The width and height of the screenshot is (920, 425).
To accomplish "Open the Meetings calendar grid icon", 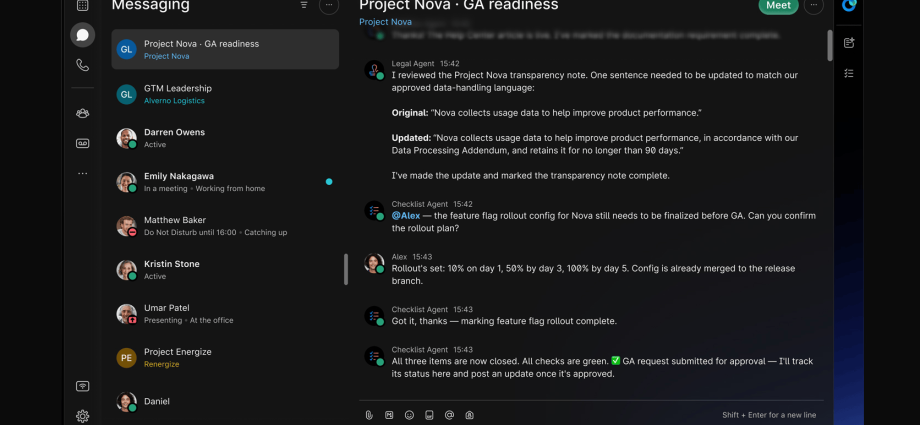I will [x=83, y=5].
